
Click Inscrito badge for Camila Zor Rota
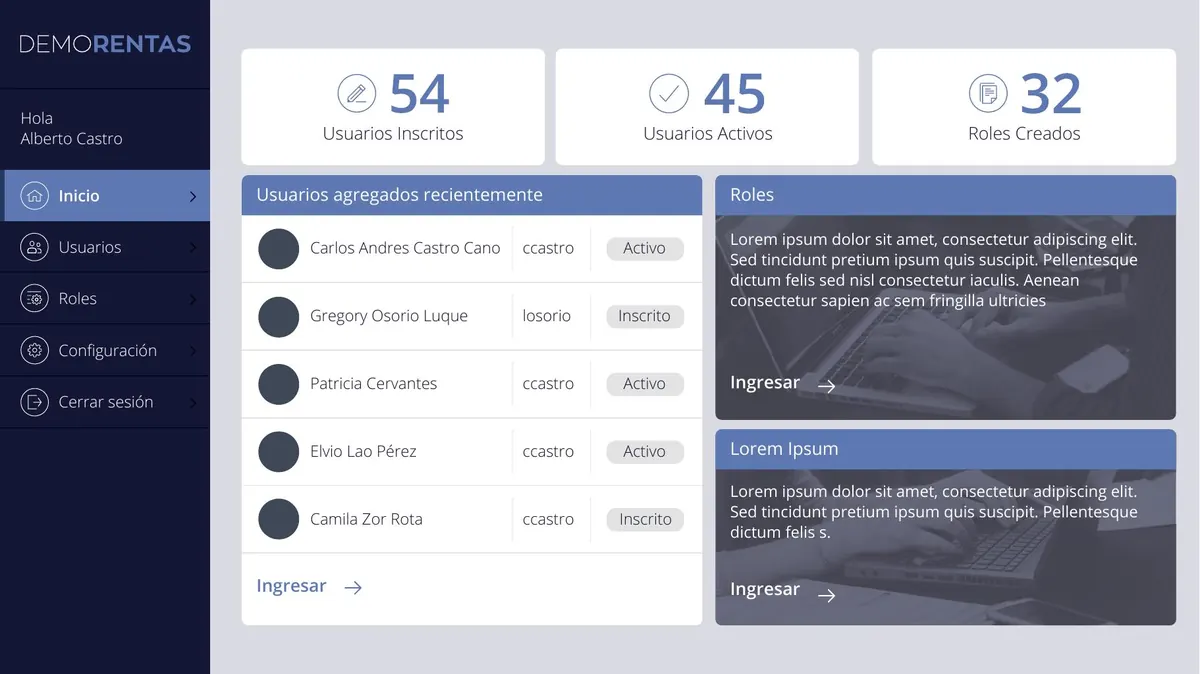645,519
